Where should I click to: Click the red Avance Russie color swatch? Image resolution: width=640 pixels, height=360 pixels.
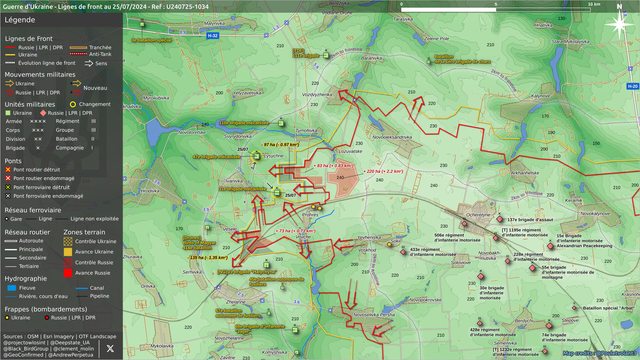pos(68,273)
